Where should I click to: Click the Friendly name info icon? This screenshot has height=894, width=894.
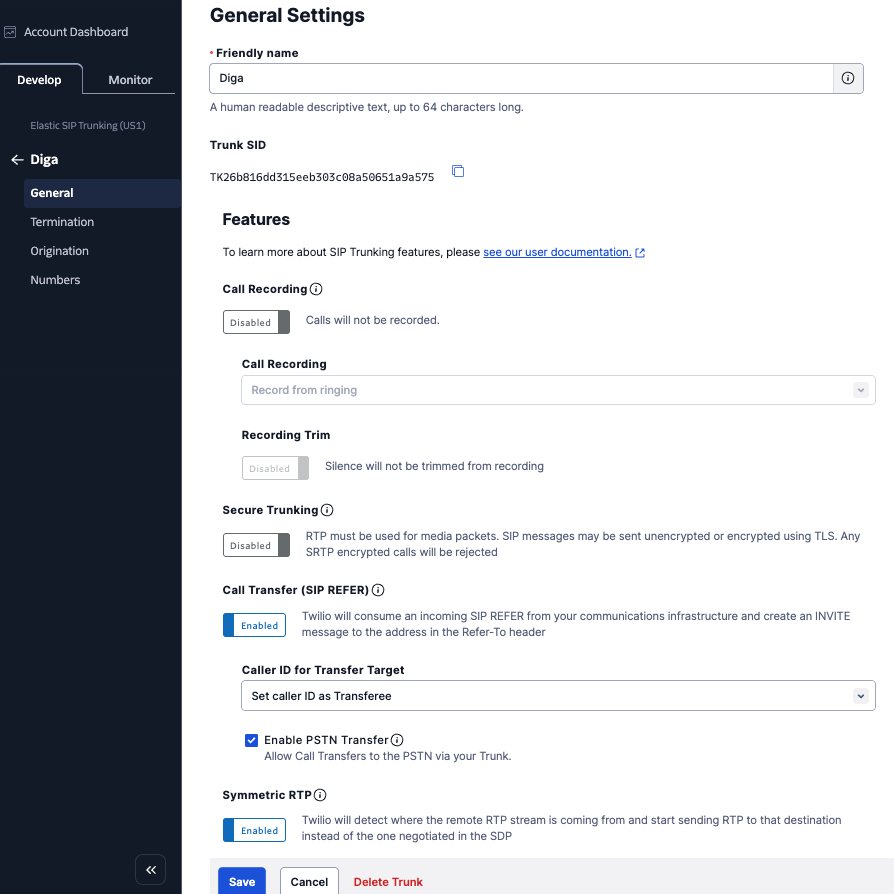[x=848, y=78]
